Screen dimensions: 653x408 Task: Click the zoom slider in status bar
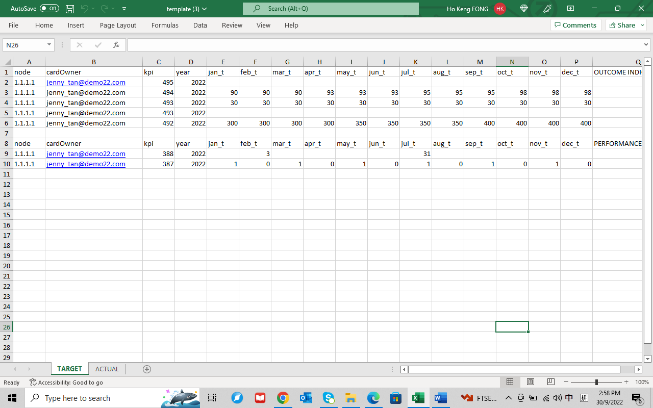click(x=596, y=382)
